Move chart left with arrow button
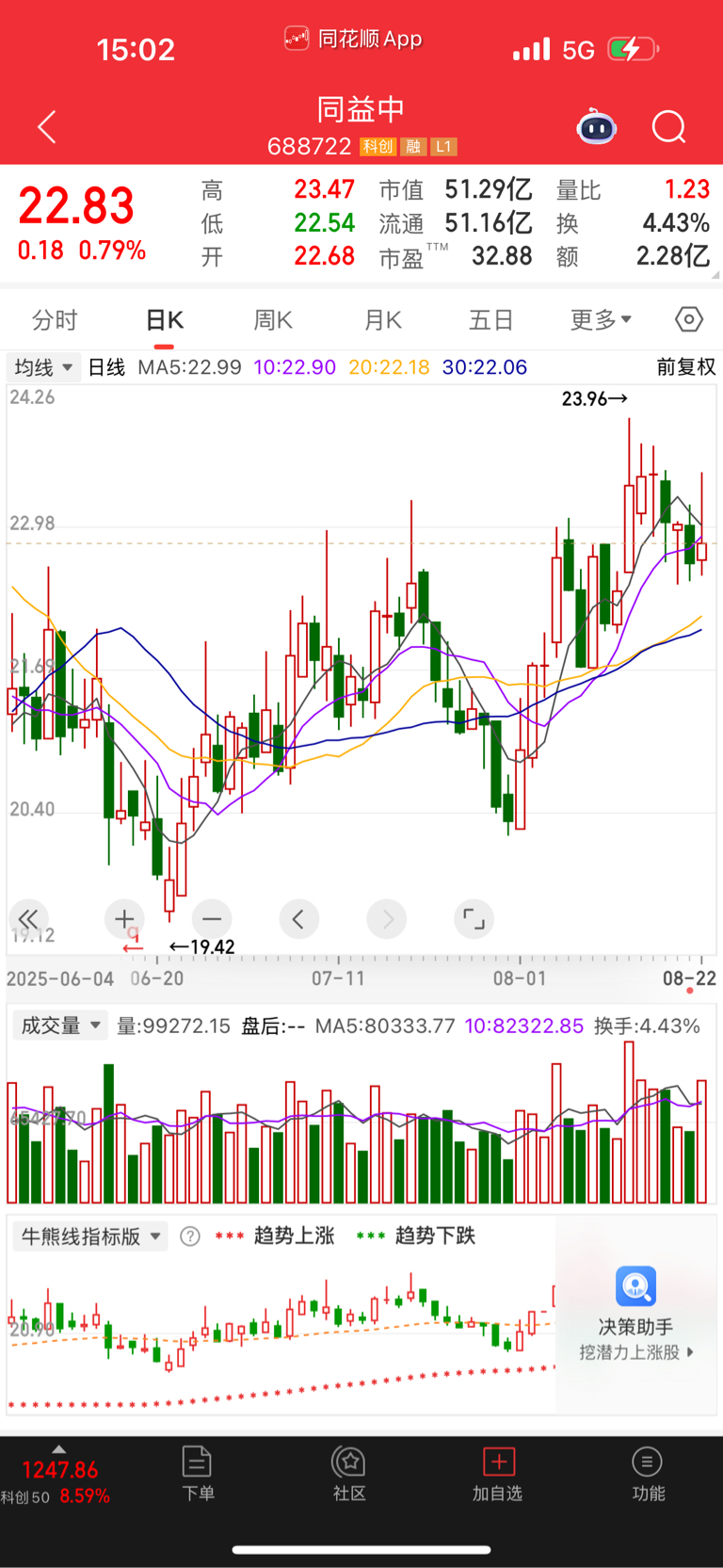Viewport: 723px width, 1568px height. tap(298, 919)
